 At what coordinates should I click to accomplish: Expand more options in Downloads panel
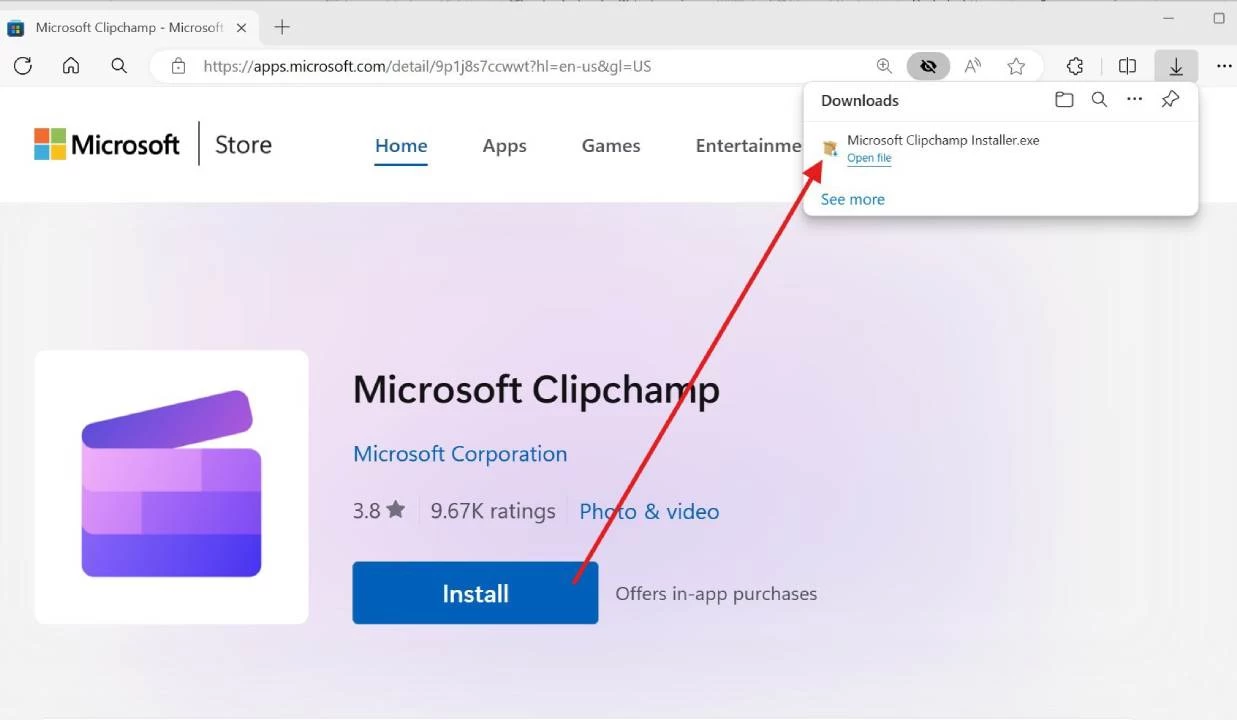click(1134, 100)
